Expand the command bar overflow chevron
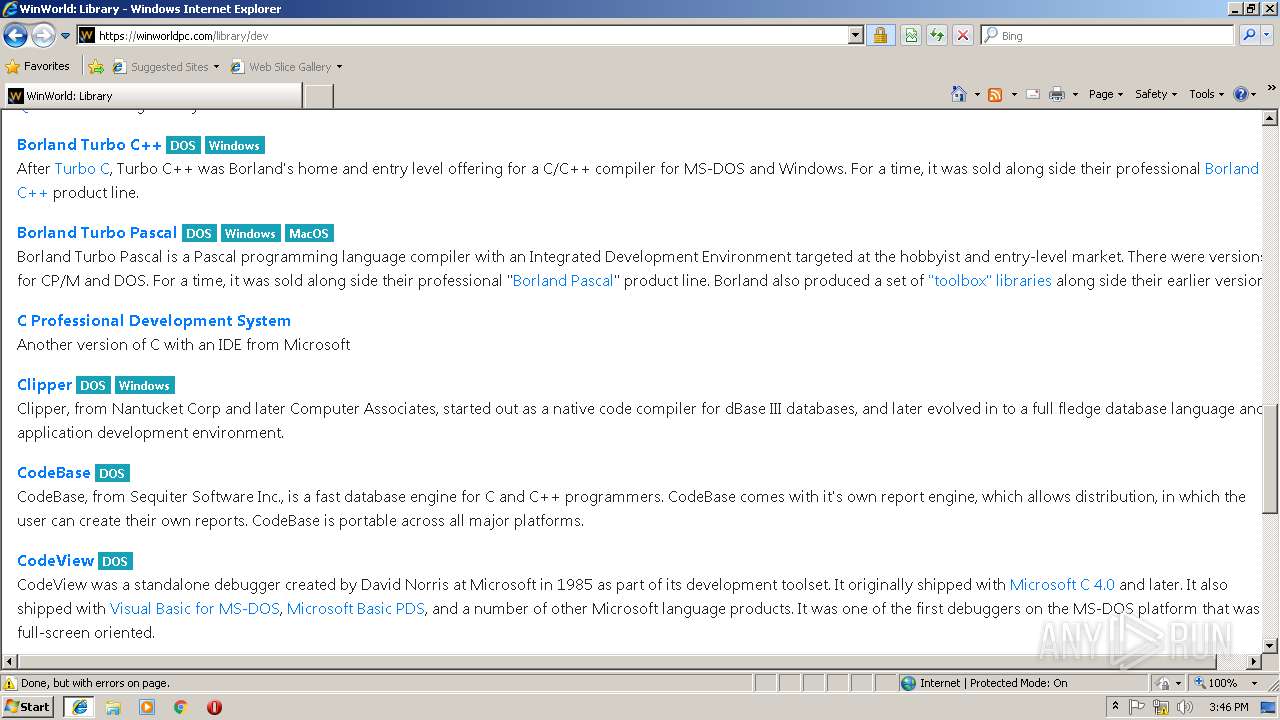Viewport: 1280px width, 720px height. tap(1271, 88)
